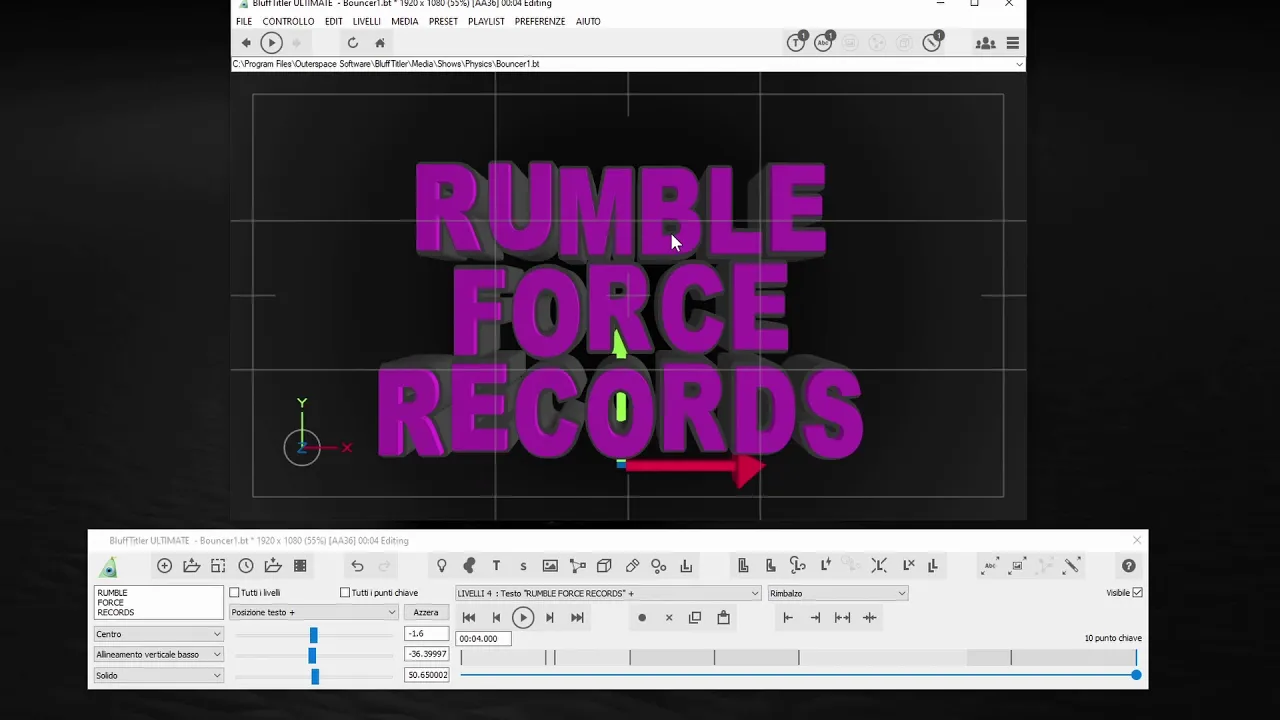Click the RUMBLE FORCE RECORDS text box
Viewport: 1280px width, 720px height.
coord(158,603)
